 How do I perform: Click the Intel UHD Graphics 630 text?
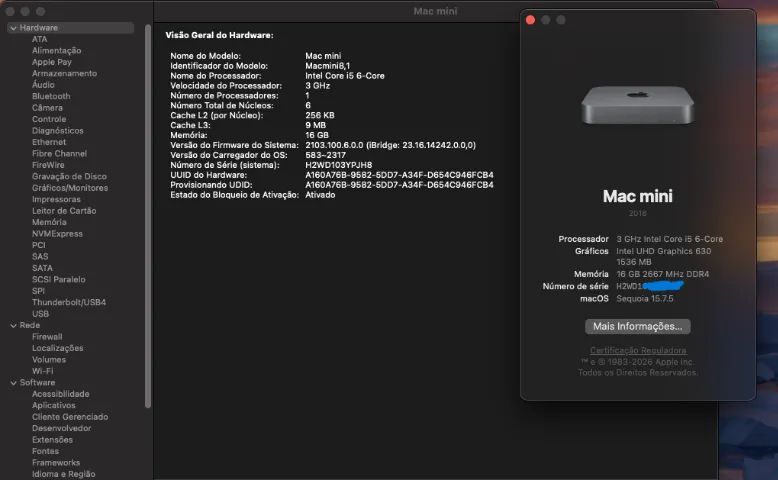click(x=663, y=251)
